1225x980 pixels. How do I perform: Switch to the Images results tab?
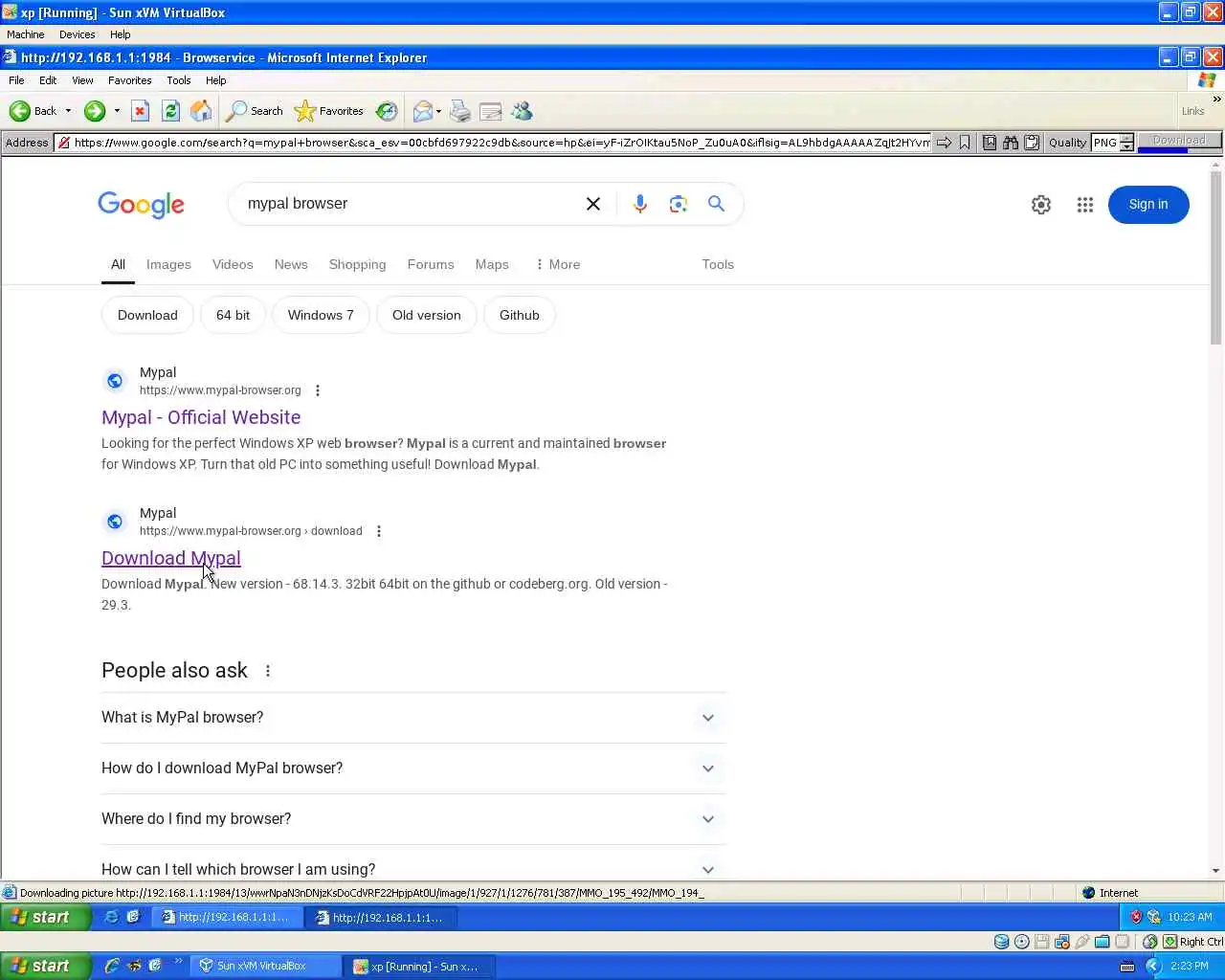click(x=168, y=264)
